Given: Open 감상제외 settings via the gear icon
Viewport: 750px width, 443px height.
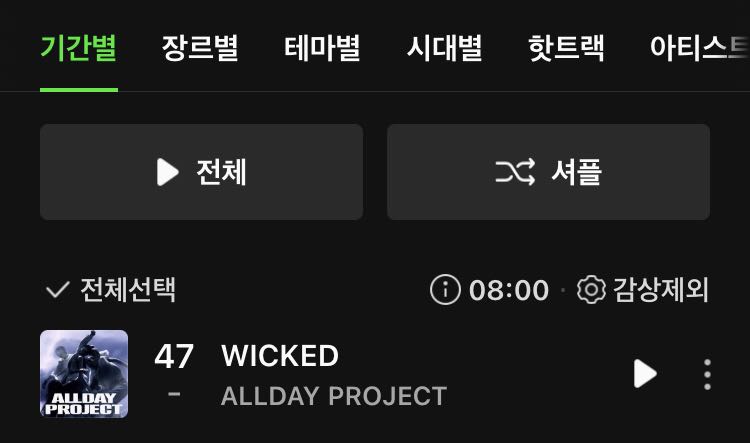Looking at the screenshot, I should (x=591, y=290).
